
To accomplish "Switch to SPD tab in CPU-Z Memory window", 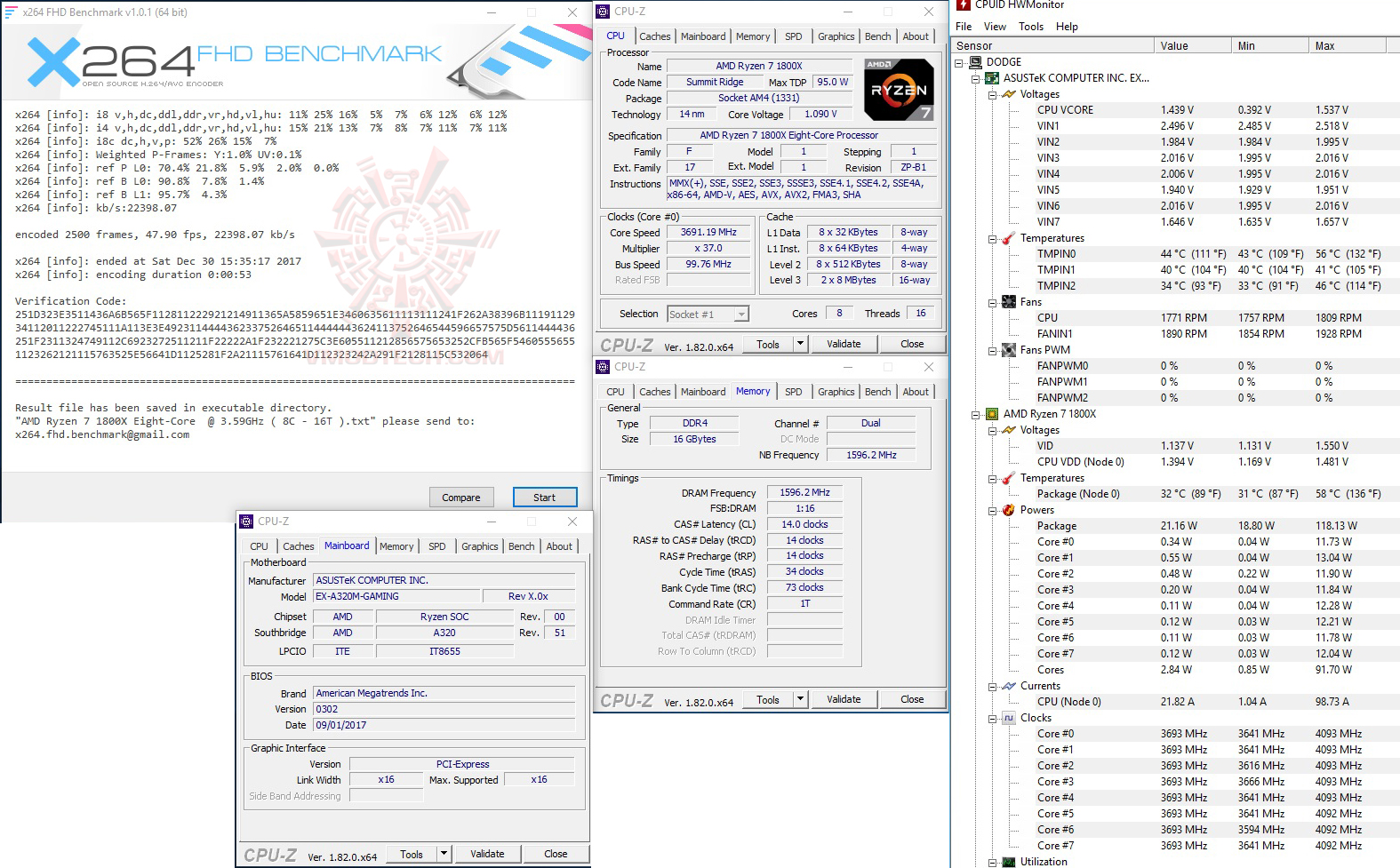I will point(794,392).
